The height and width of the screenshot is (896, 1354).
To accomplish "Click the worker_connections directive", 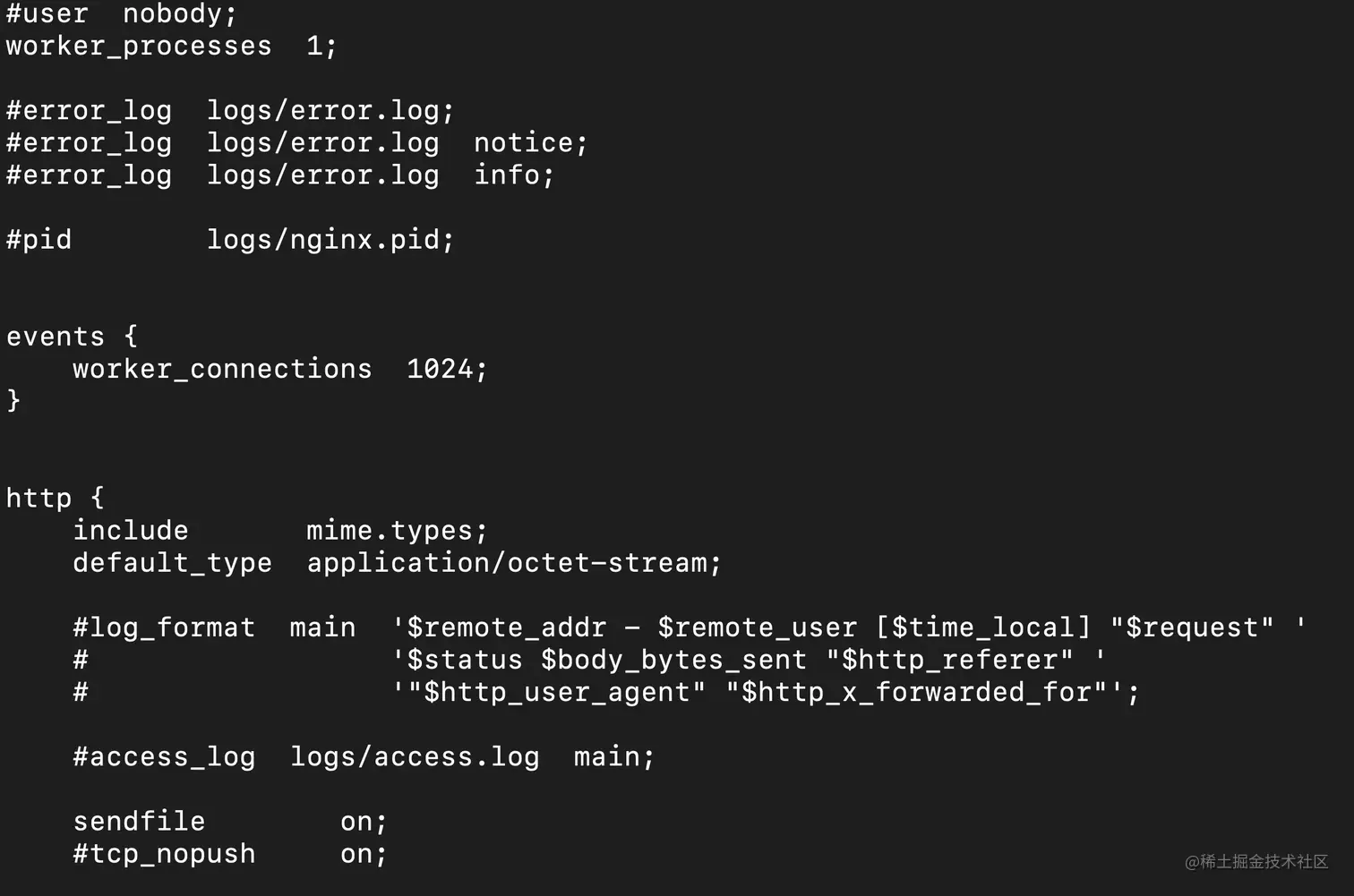I will [x=222, y=369].
